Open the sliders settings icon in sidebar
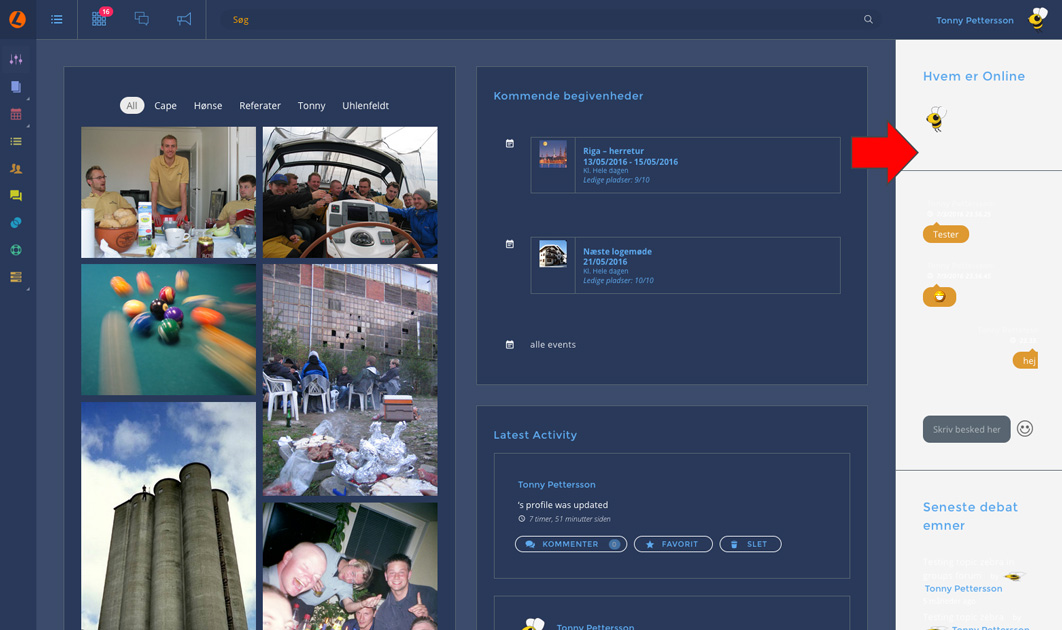This screenshot has height=630, width=1062. coord(16,60)
